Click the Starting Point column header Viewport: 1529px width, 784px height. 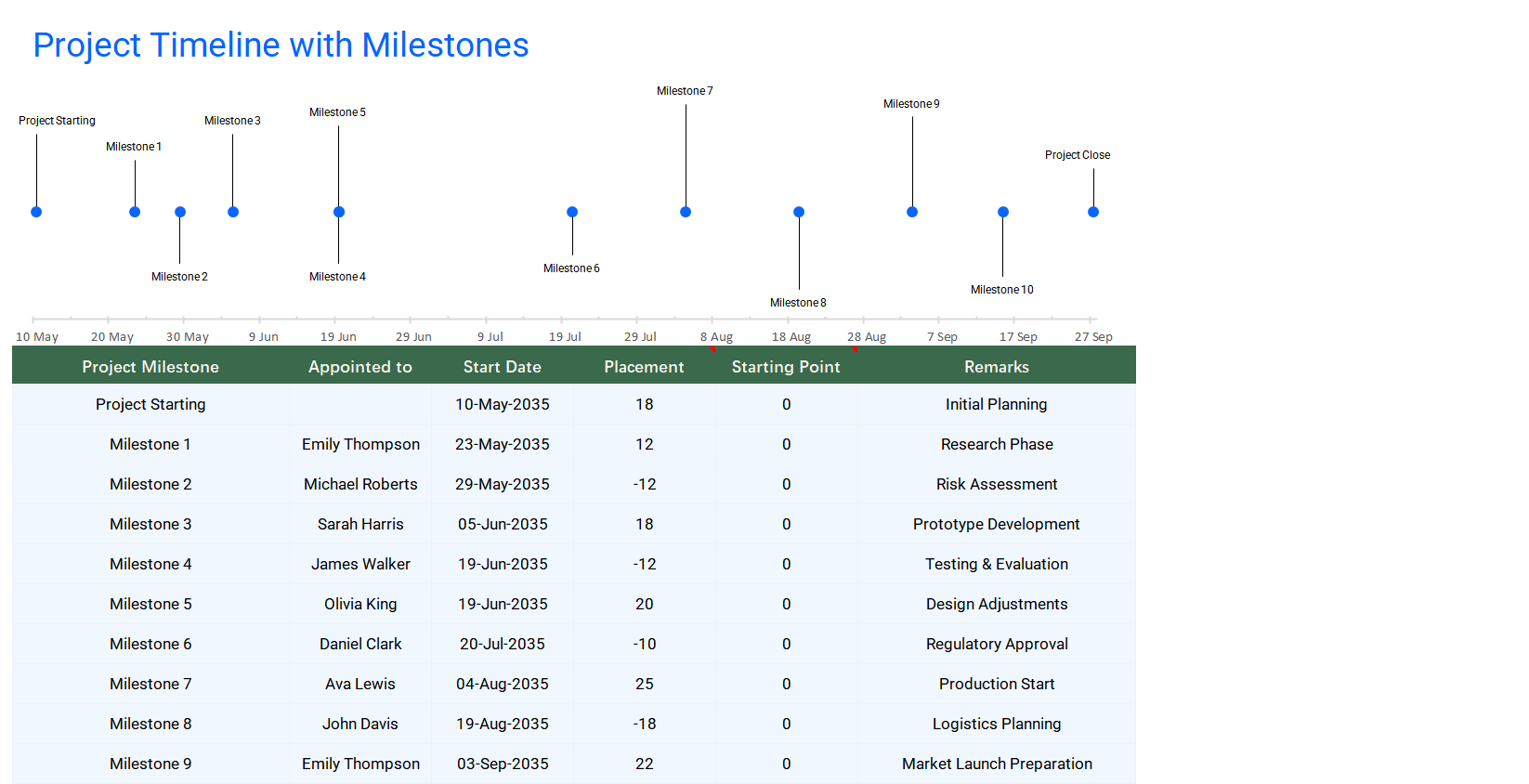786,367
